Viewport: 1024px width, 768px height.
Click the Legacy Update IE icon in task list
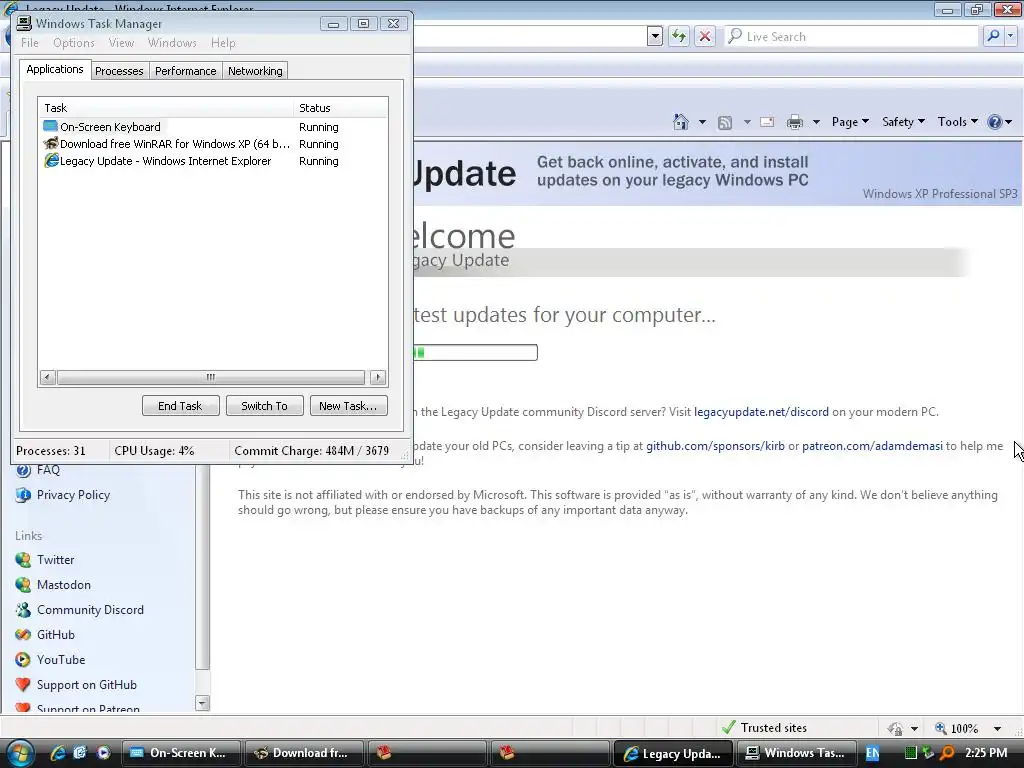point(51,161)
